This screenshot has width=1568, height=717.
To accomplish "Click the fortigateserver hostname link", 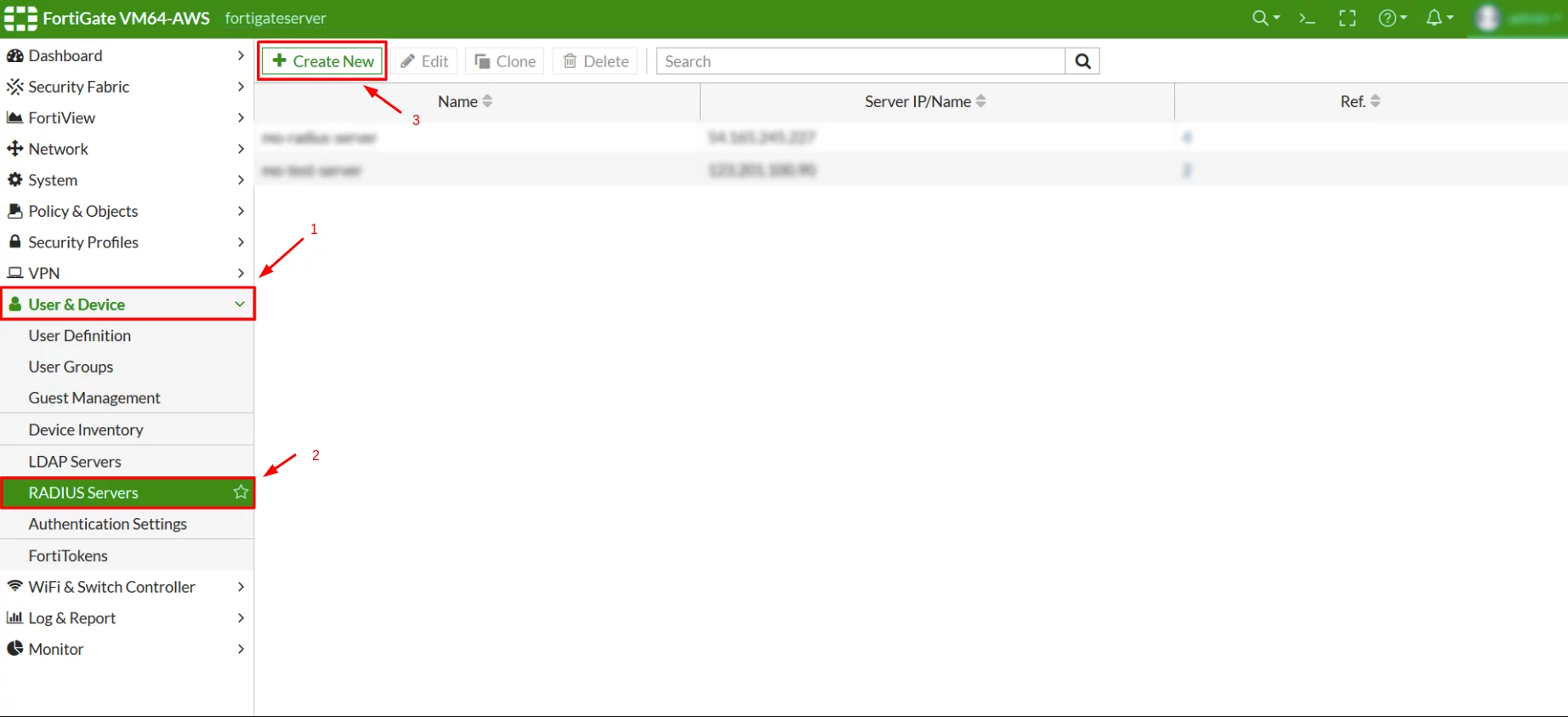I will [276, 18].
